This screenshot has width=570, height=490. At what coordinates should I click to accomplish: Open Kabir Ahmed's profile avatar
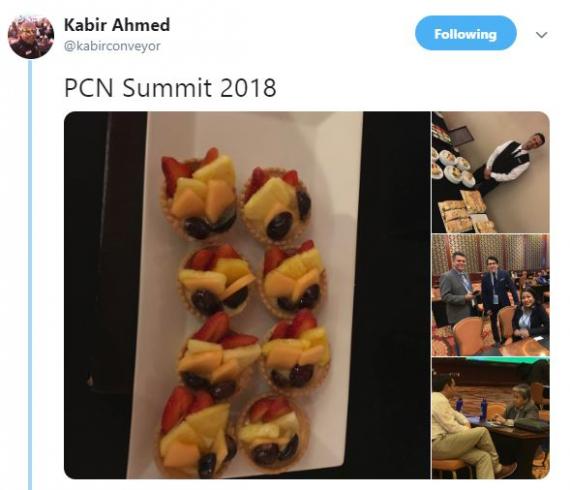(x=31, y=36)
